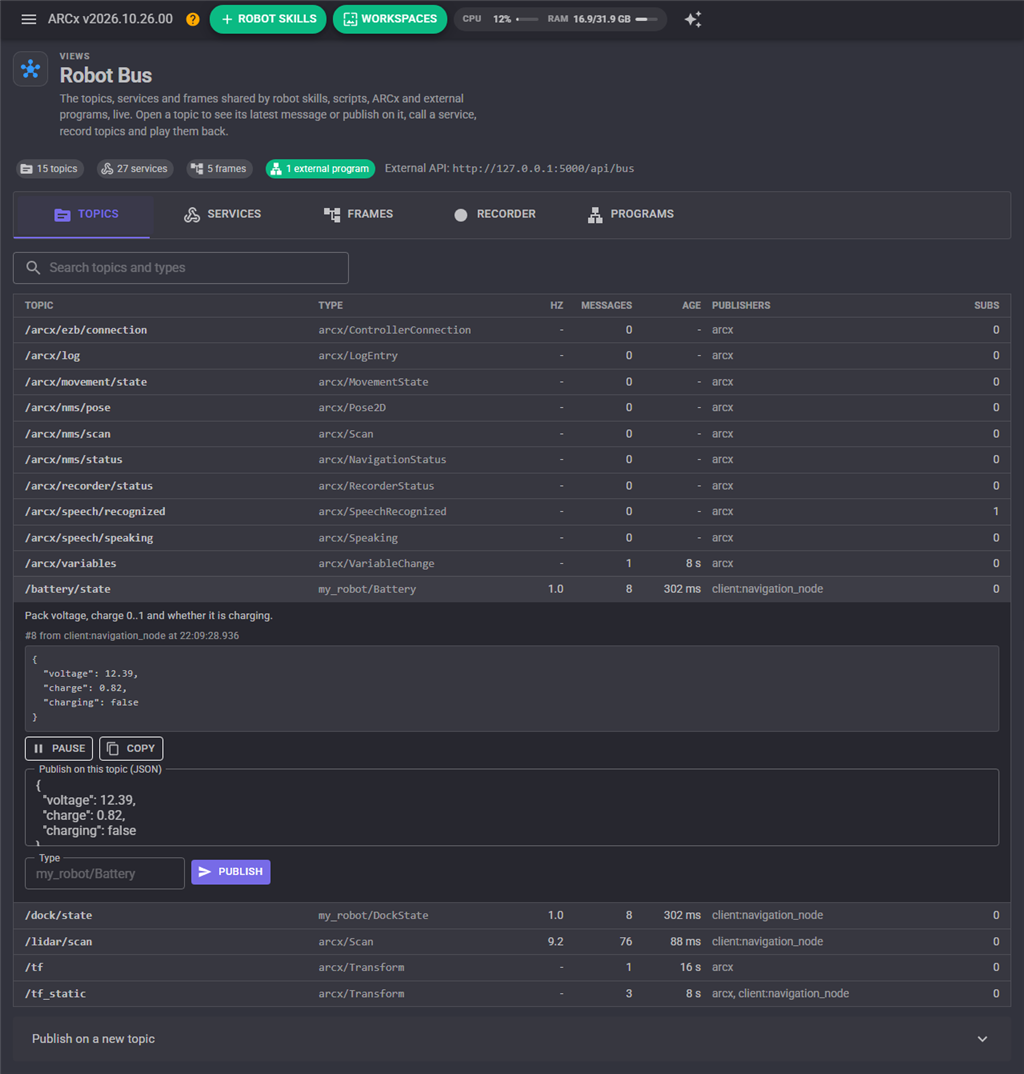Viewport: 1024px width, 1074px height.
Task: Expand the /tf topic row
Action: point(512,968)
